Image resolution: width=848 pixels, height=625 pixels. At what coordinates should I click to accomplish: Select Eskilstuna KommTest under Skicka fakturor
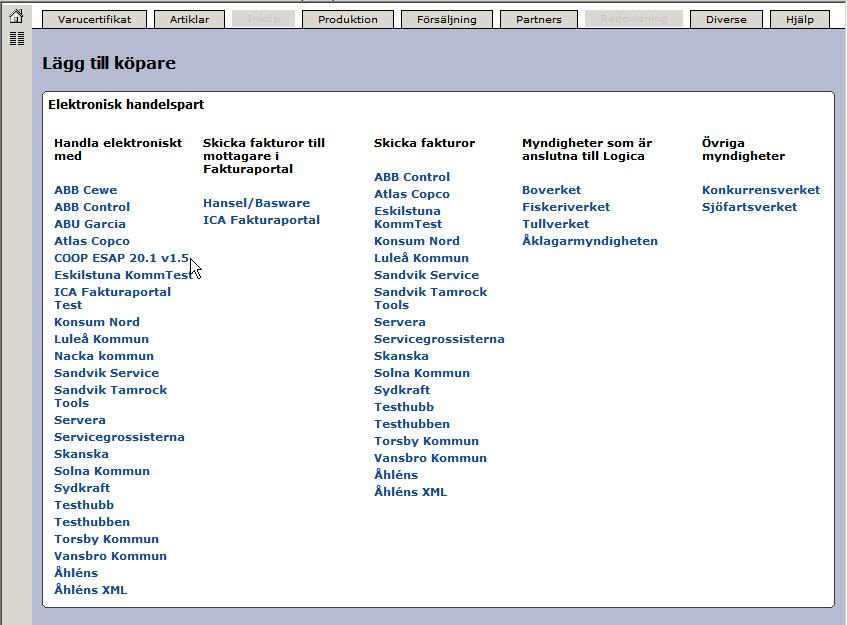(x=408, y=217)
